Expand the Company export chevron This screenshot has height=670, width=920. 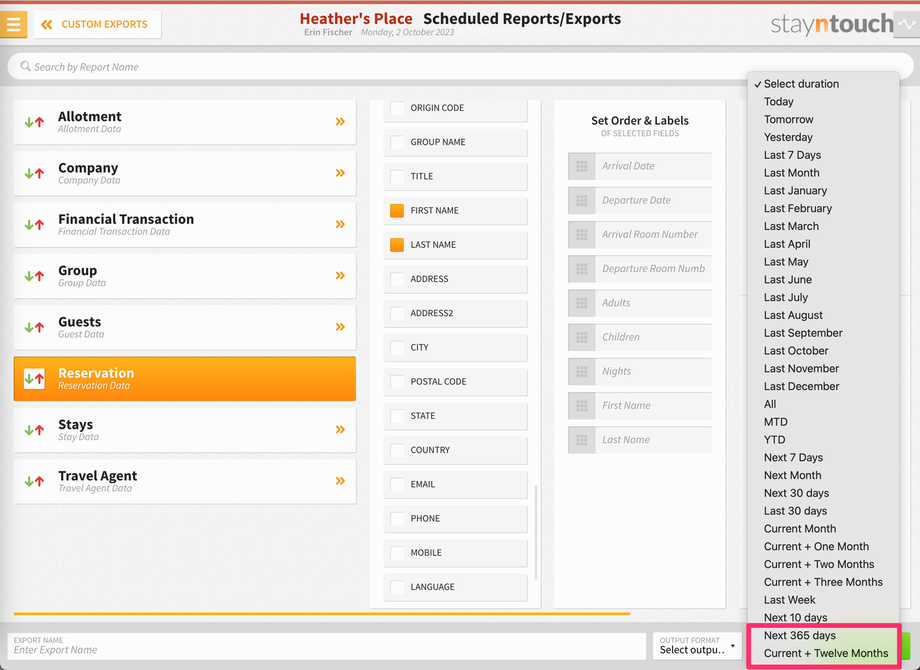click(x=340, y=172)
